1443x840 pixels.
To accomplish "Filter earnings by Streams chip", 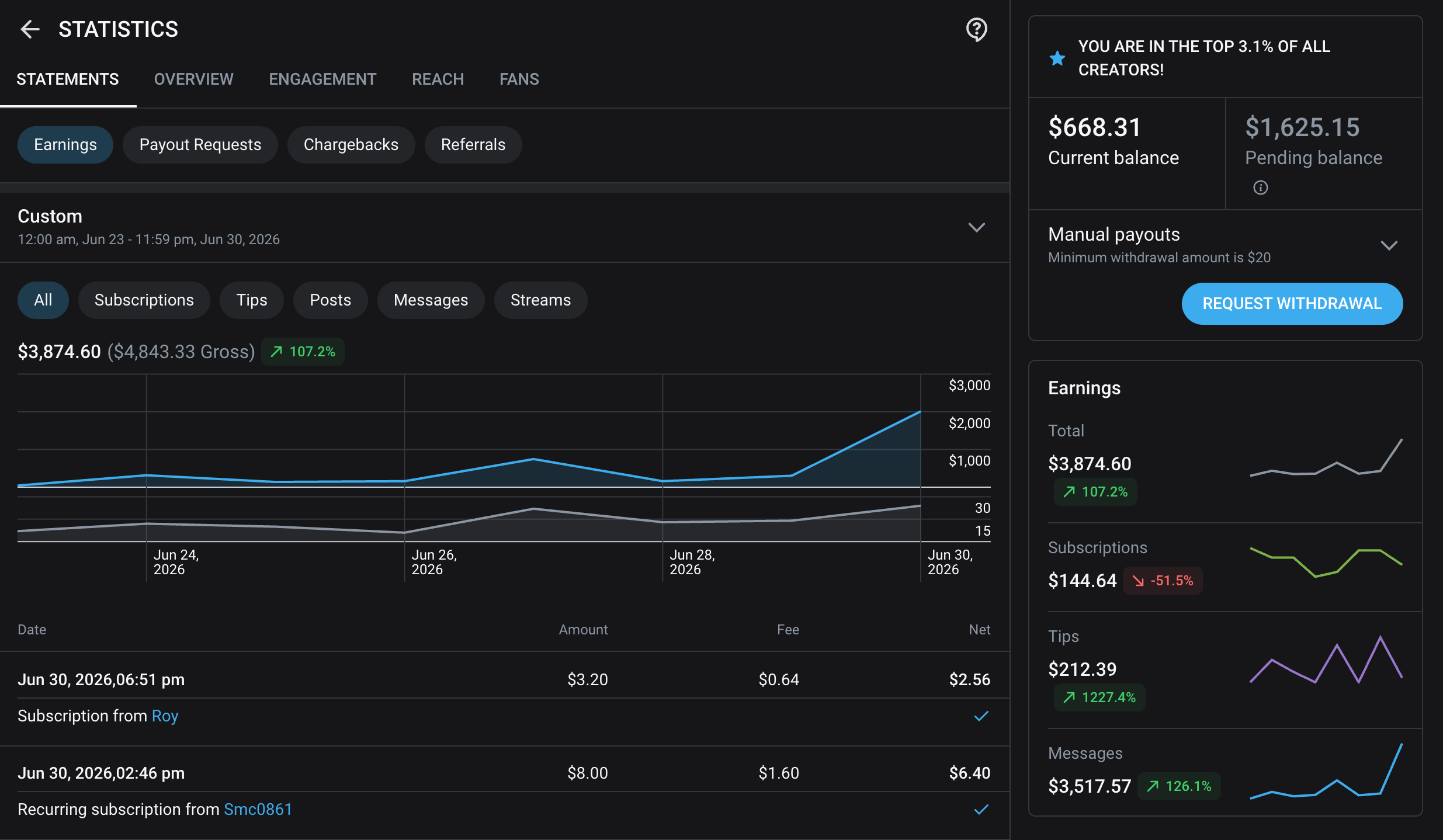I will point(541,300).
